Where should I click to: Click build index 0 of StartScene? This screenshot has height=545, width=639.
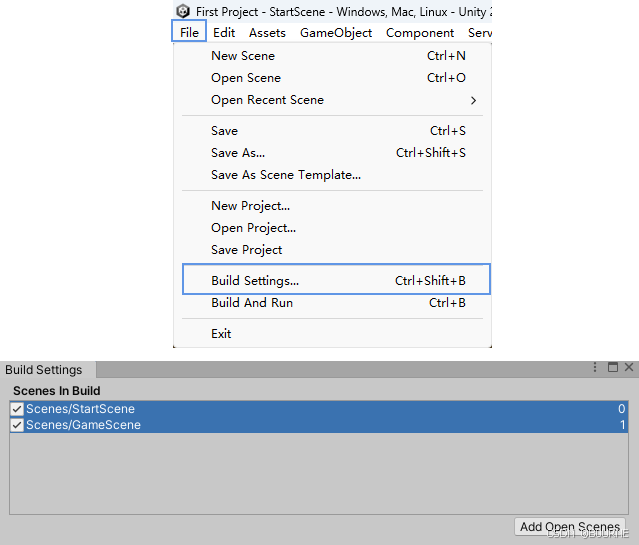[x=621, y=409]
